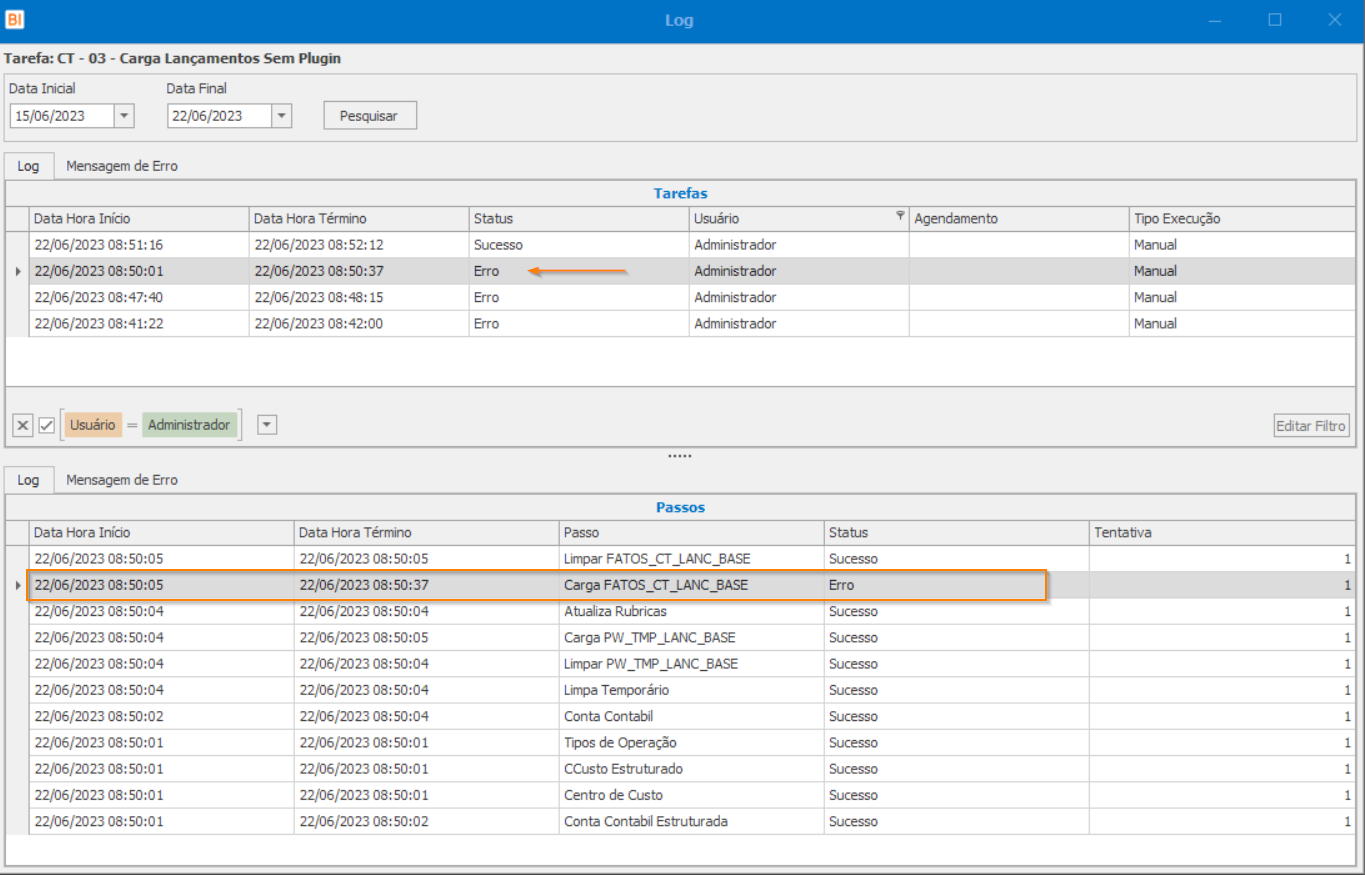Click row indicator arrow of Erro task row
Screen dimensions: 1365x875
point(17,271)
